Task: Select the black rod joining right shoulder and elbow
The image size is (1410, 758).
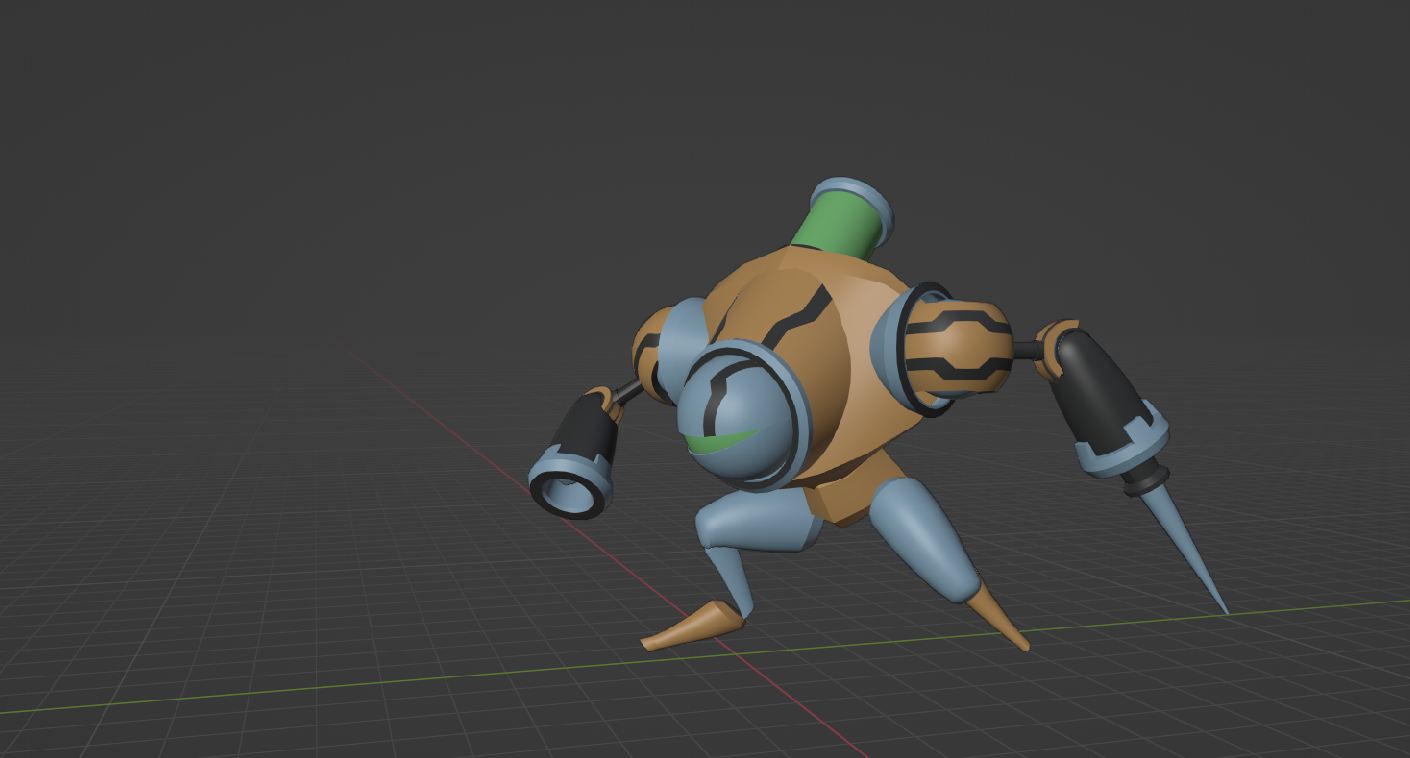Action: 1025,349
